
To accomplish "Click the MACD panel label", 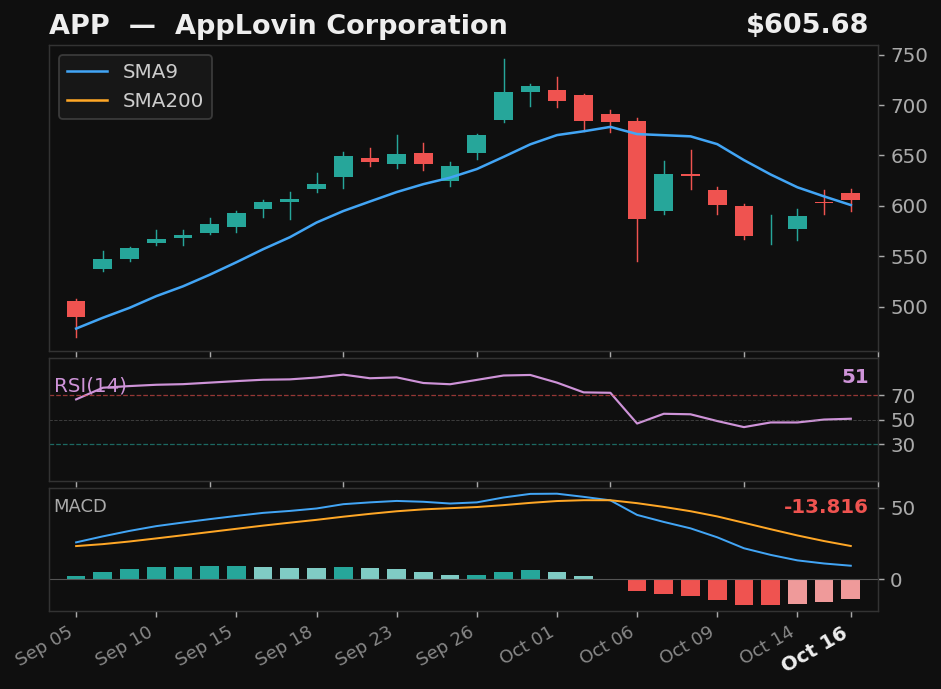I will click(80, 506).
